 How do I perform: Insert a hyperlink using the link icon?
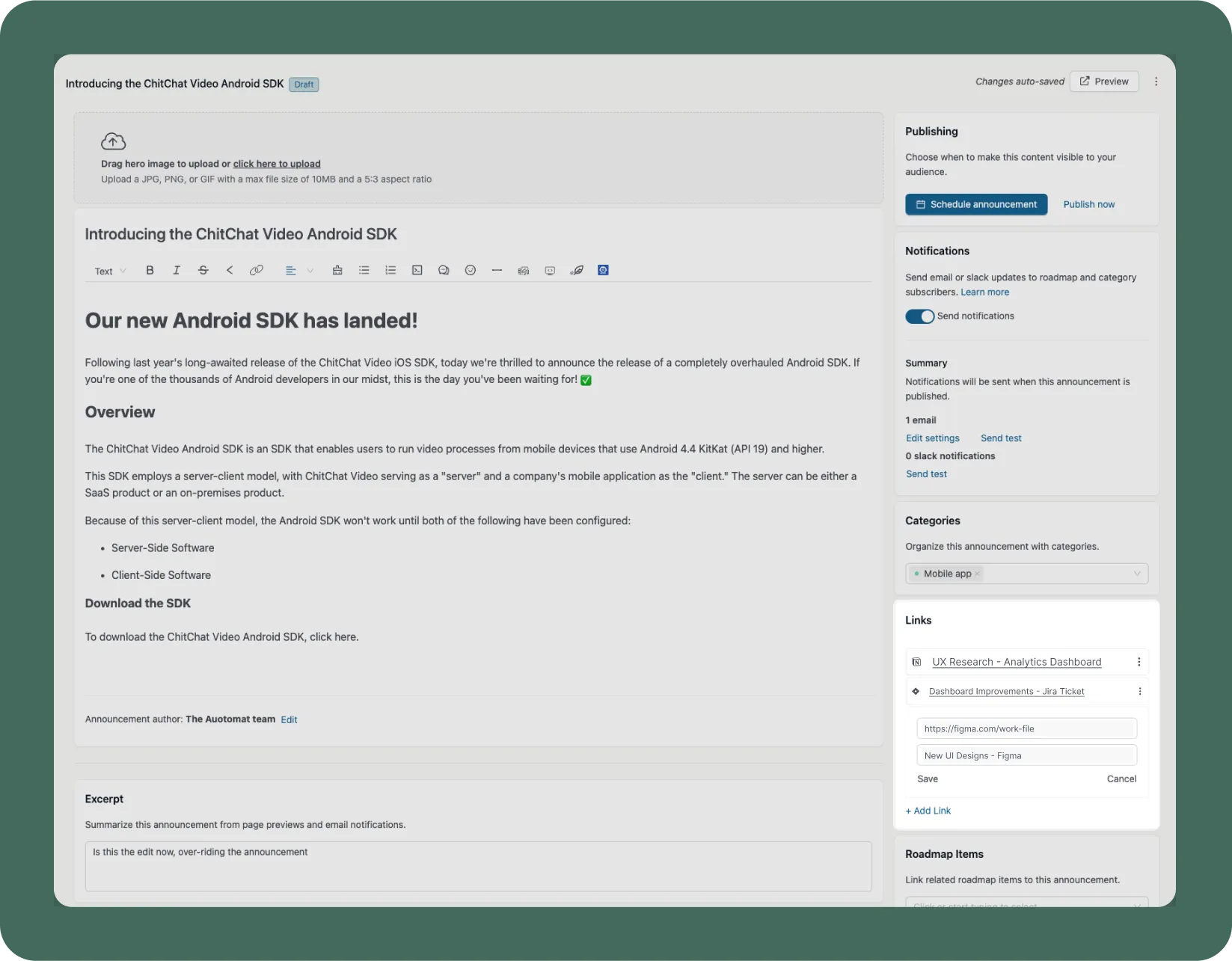(257, 270)
